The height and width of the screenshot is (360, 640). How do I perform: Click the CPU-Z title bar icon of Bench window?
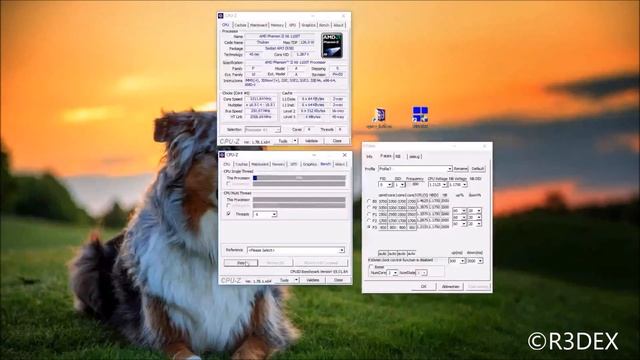(x=222, y=155)
